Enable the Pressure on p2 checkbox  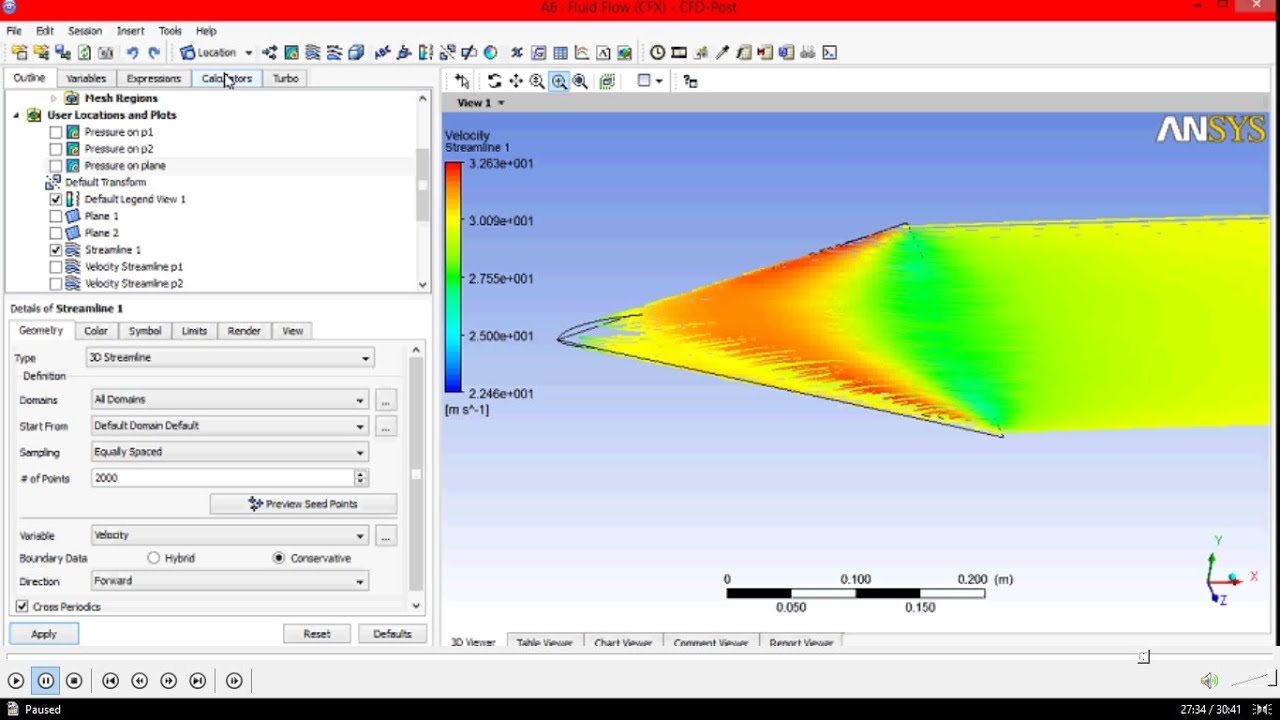[x=56, y=149]
